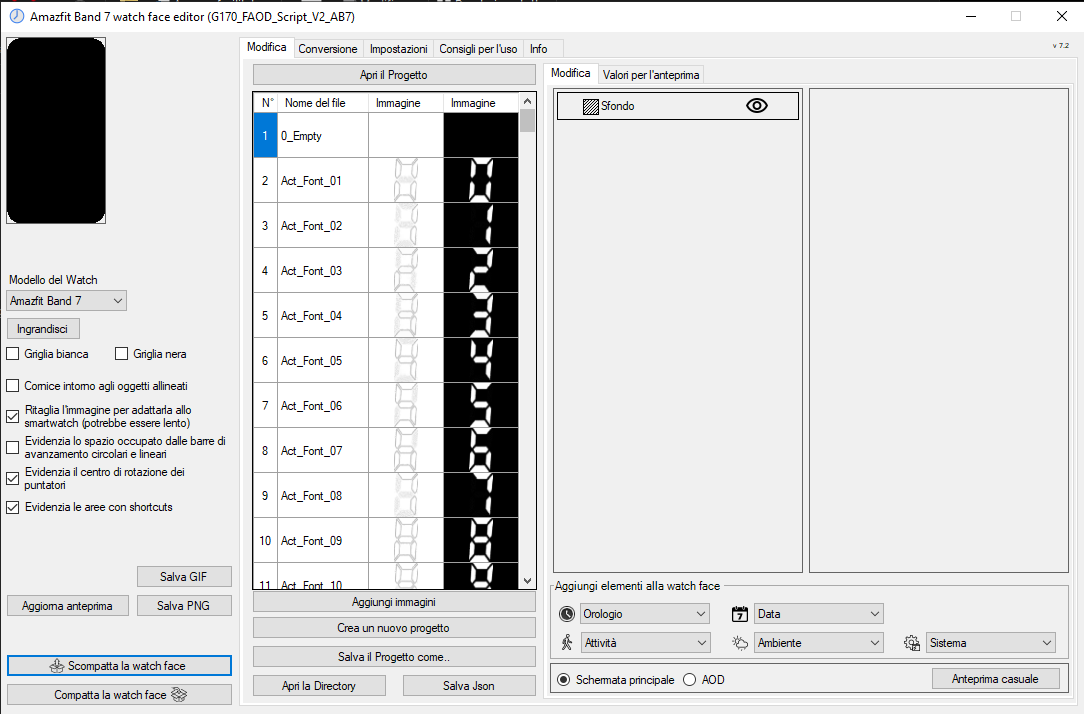Toggle Cornice intorno agli oggetti allineati
The height and width of the screenshot is (714, 1084).
pos(12,386)
